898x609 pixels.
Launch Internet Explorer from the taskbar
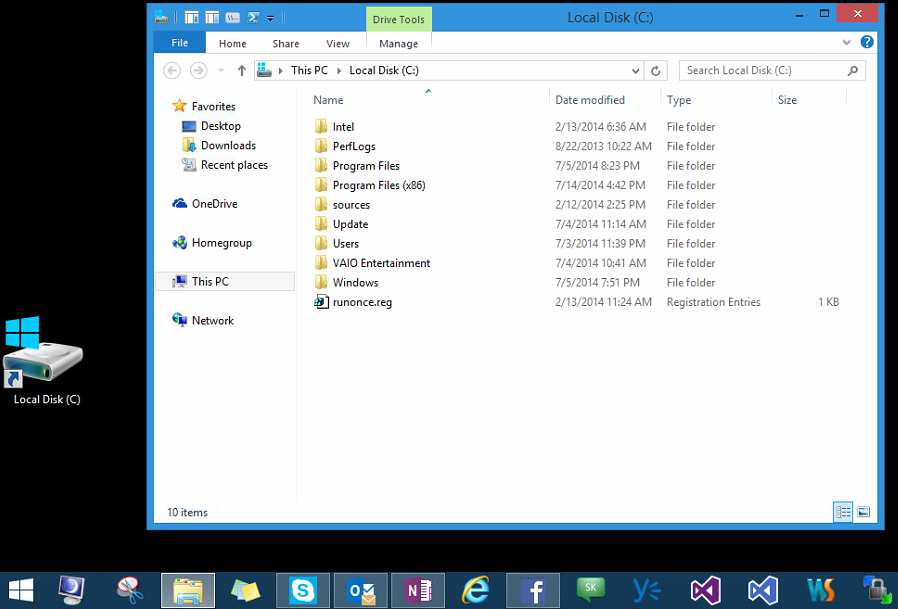point(476,589)
